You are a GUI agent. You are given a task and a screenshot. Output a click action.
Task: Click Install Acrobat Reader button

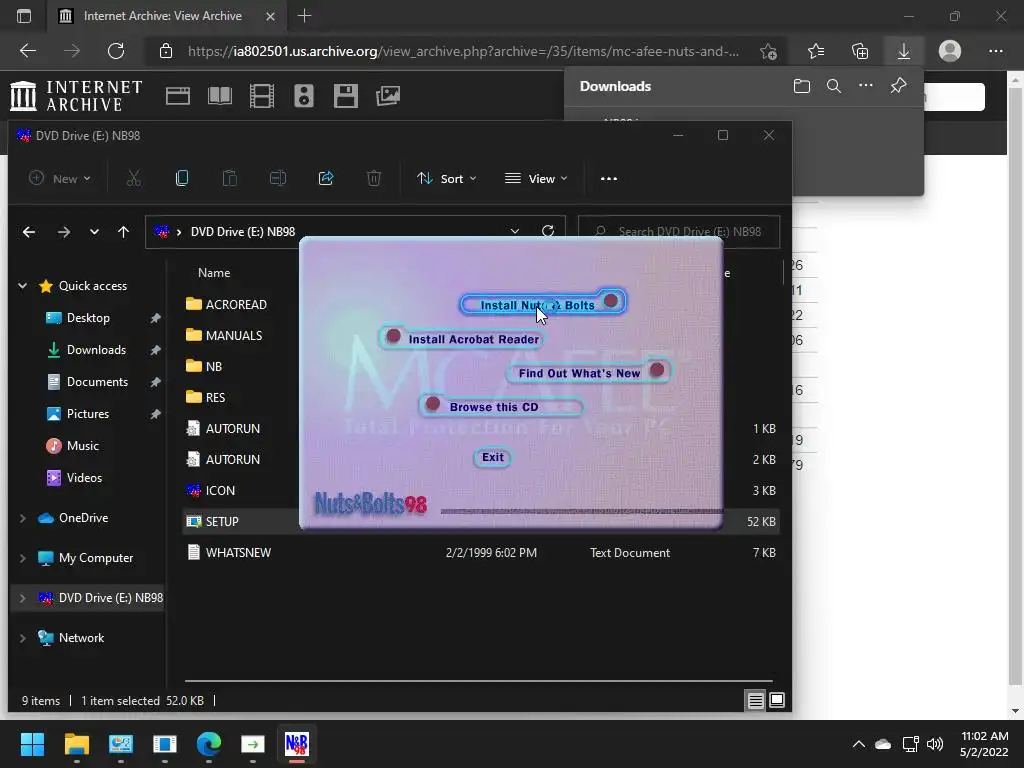[x=461, y=338]
